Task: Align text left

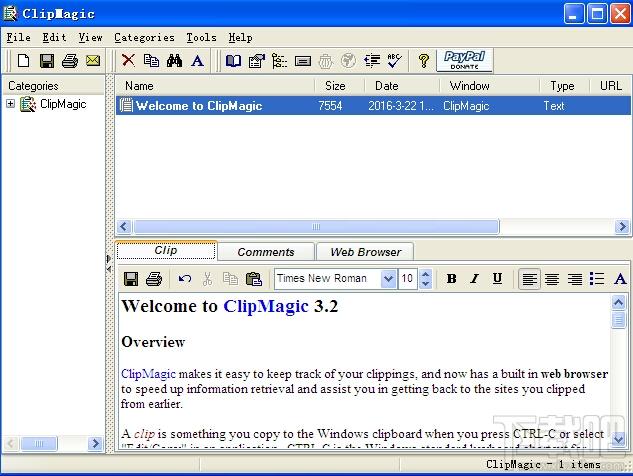Action: pyautogui.click(x=529, y=279)
